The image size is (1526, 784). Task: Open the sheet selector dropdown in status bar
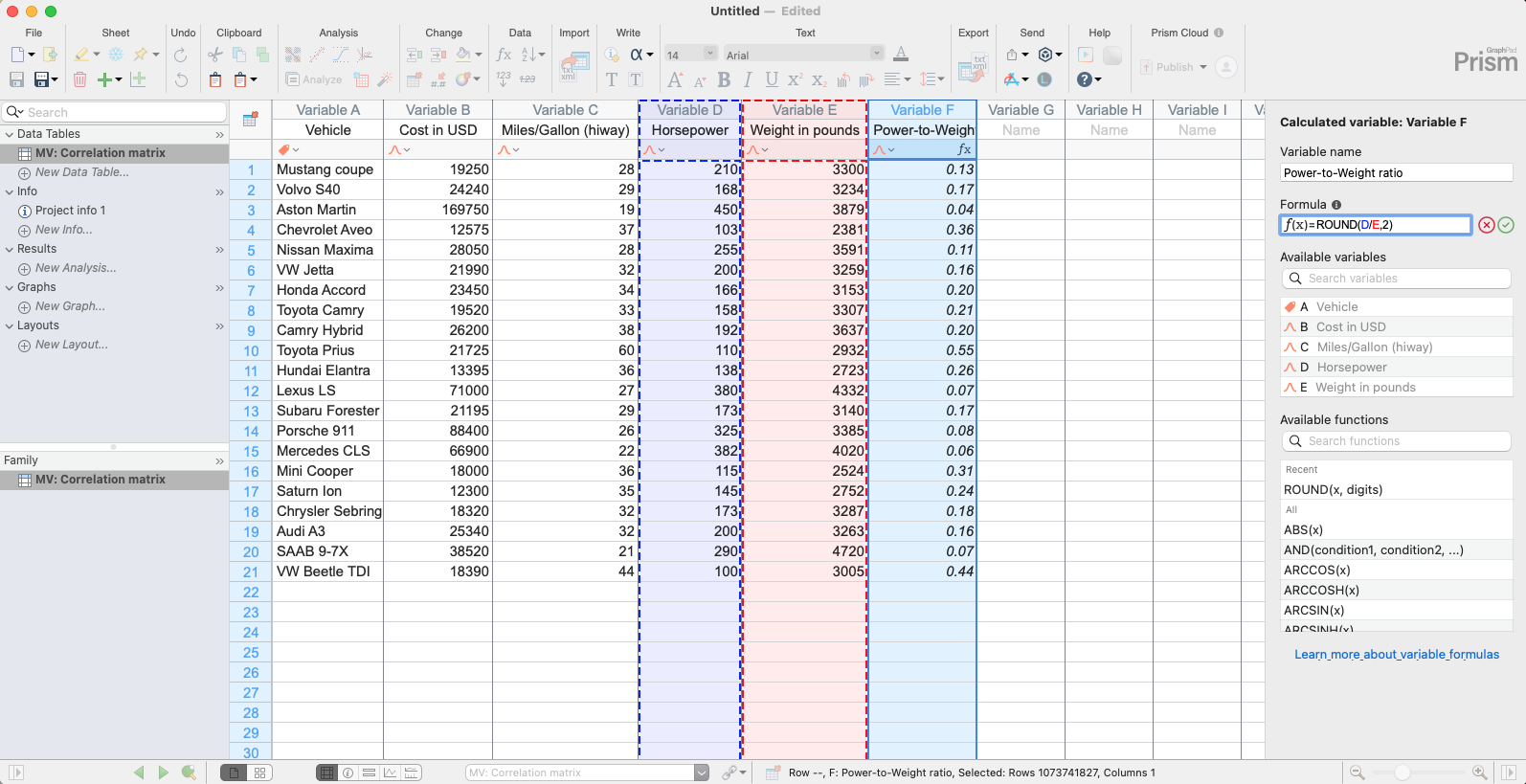[702, 773]
